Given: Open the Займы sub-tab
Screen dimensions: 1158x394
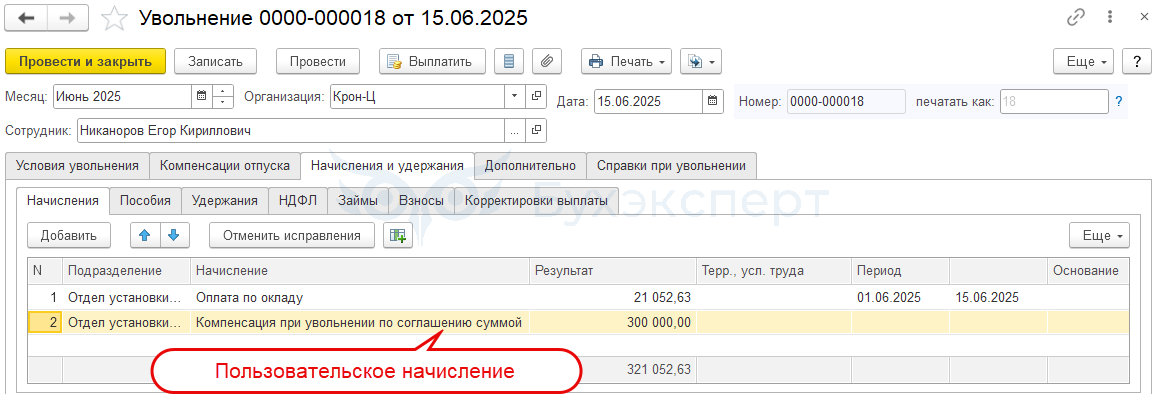Looking at the screenshot, I should click(358, 200).
